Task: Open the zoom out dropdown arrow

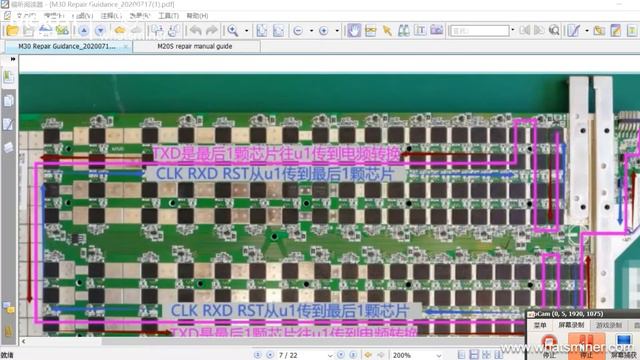Action: point(311,31)
